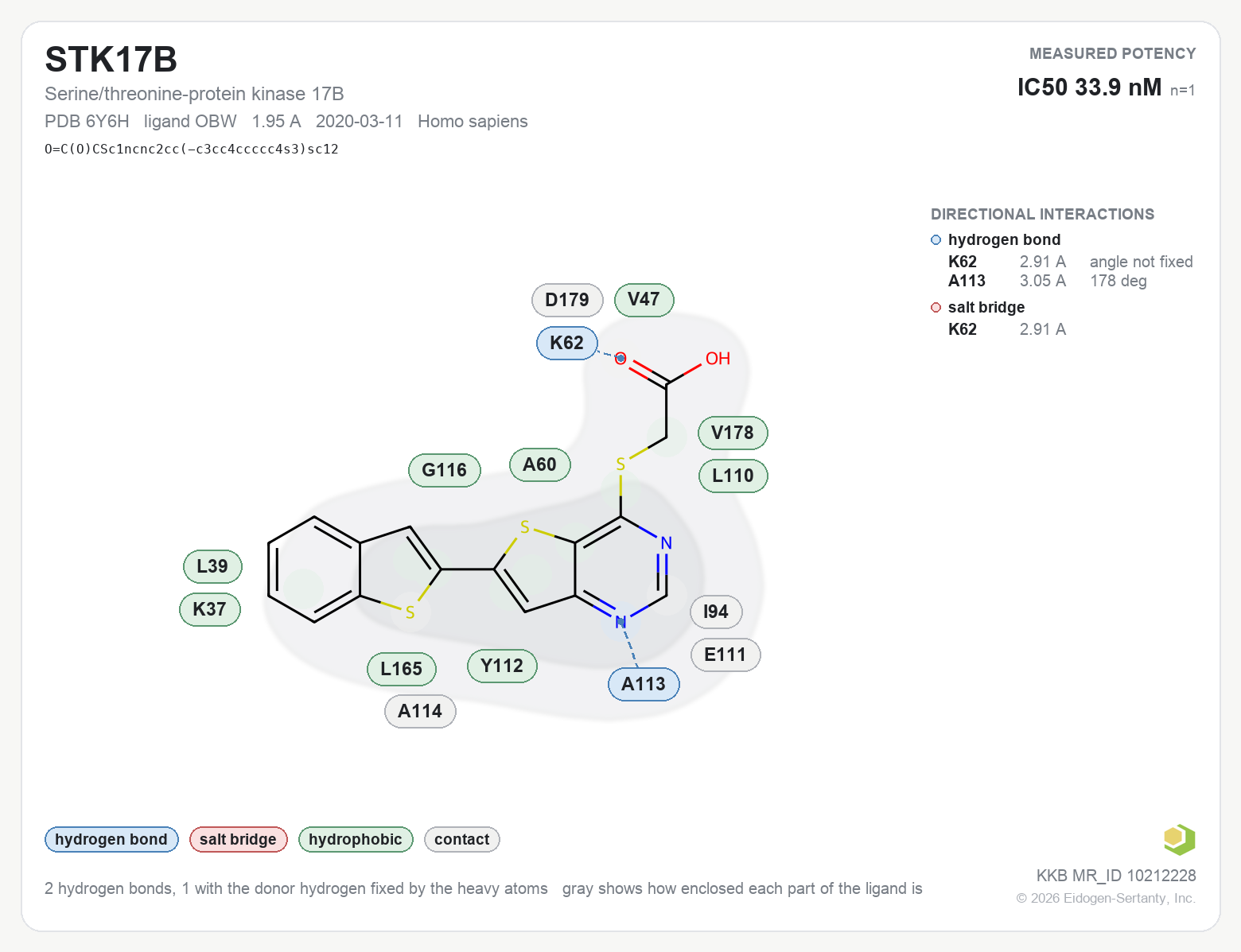
Task: Click the KKB MR_ID 10212228 text
Action: (1116, 876)
